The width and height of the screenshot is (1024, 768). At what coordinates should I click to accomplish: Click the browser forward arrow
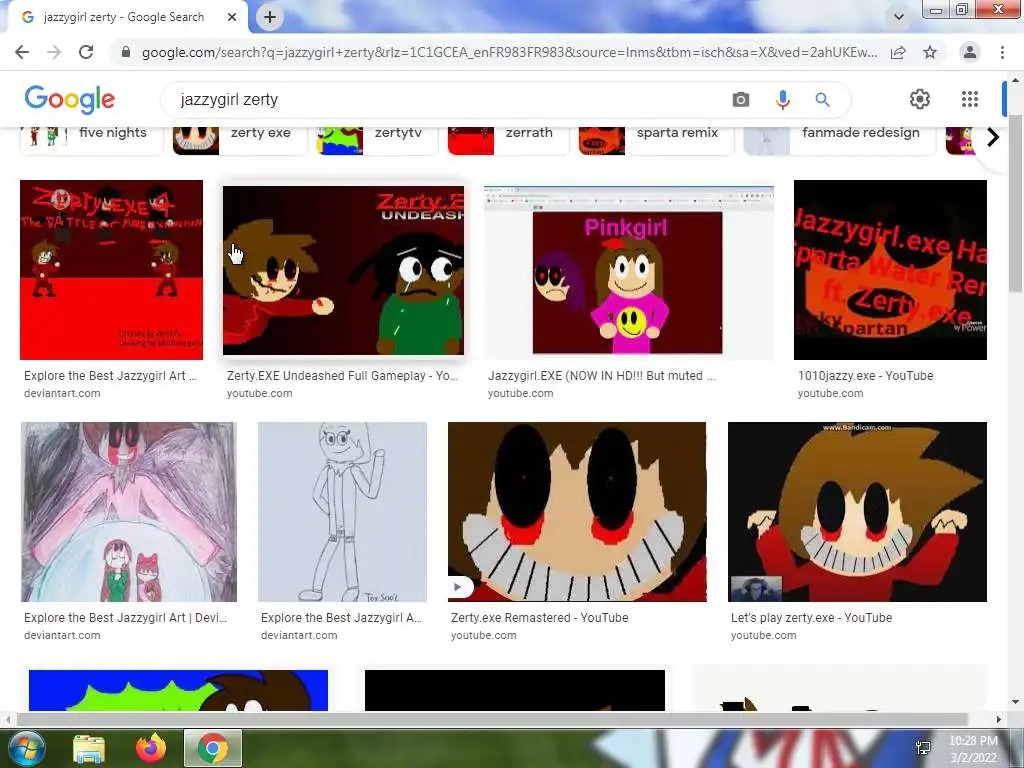[54, 52]
